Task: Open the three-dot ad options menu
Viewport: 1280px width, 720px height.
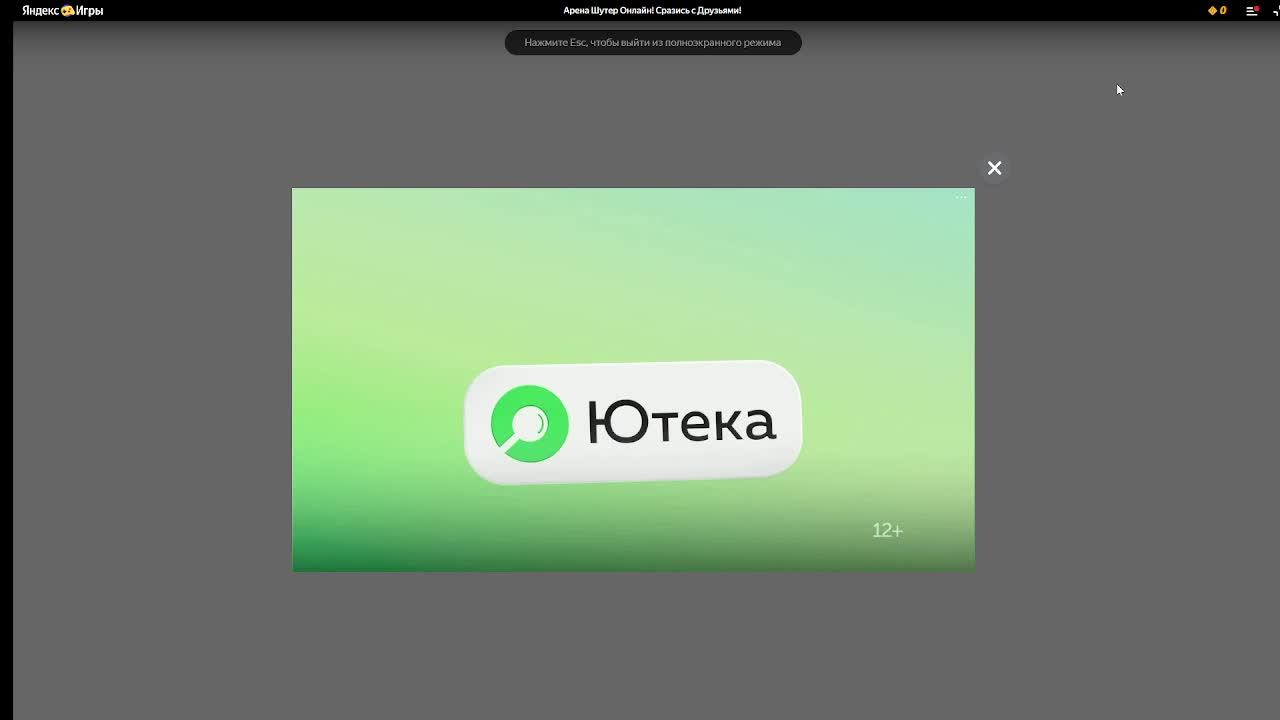Action: 961,197
